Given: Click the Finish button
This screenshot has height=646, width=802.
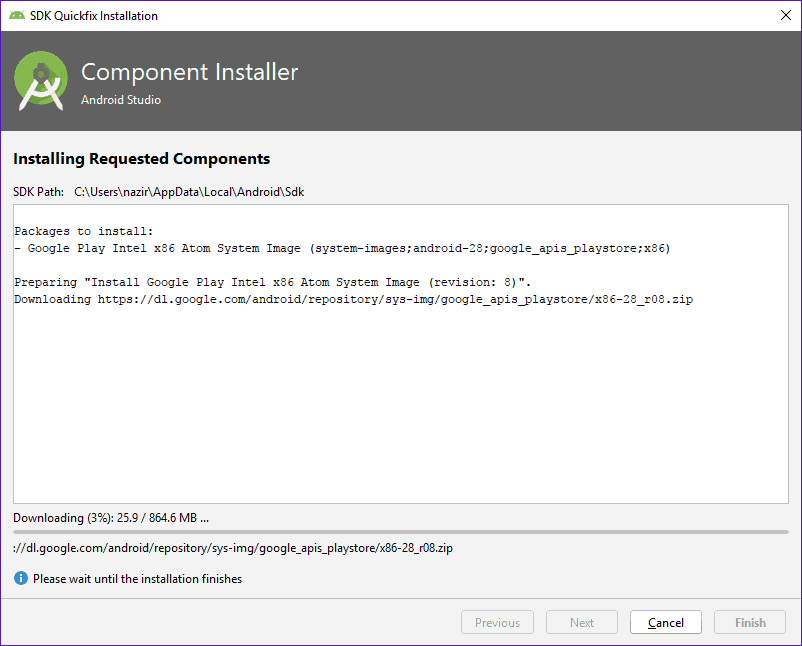Looking at the screenshot, I should pos(750,622).
